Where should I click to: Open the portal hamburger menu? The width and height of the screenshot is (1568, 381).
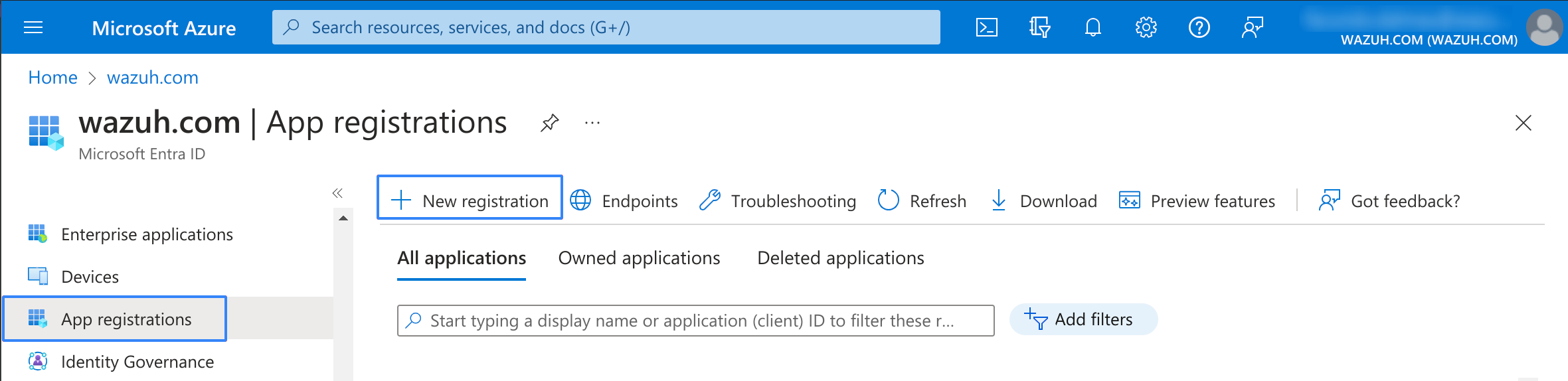(33, 27)
